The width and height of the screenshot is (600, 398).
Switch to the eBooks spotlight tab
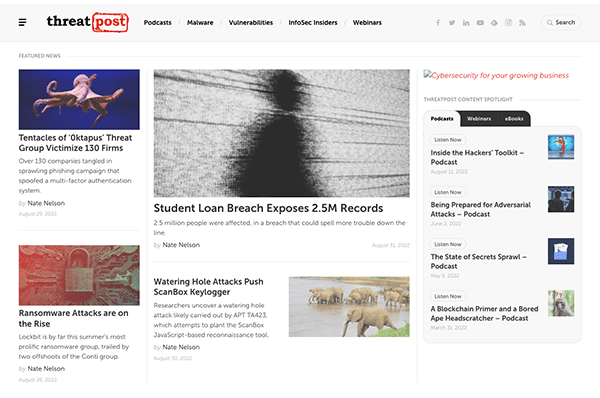[514, 119]
